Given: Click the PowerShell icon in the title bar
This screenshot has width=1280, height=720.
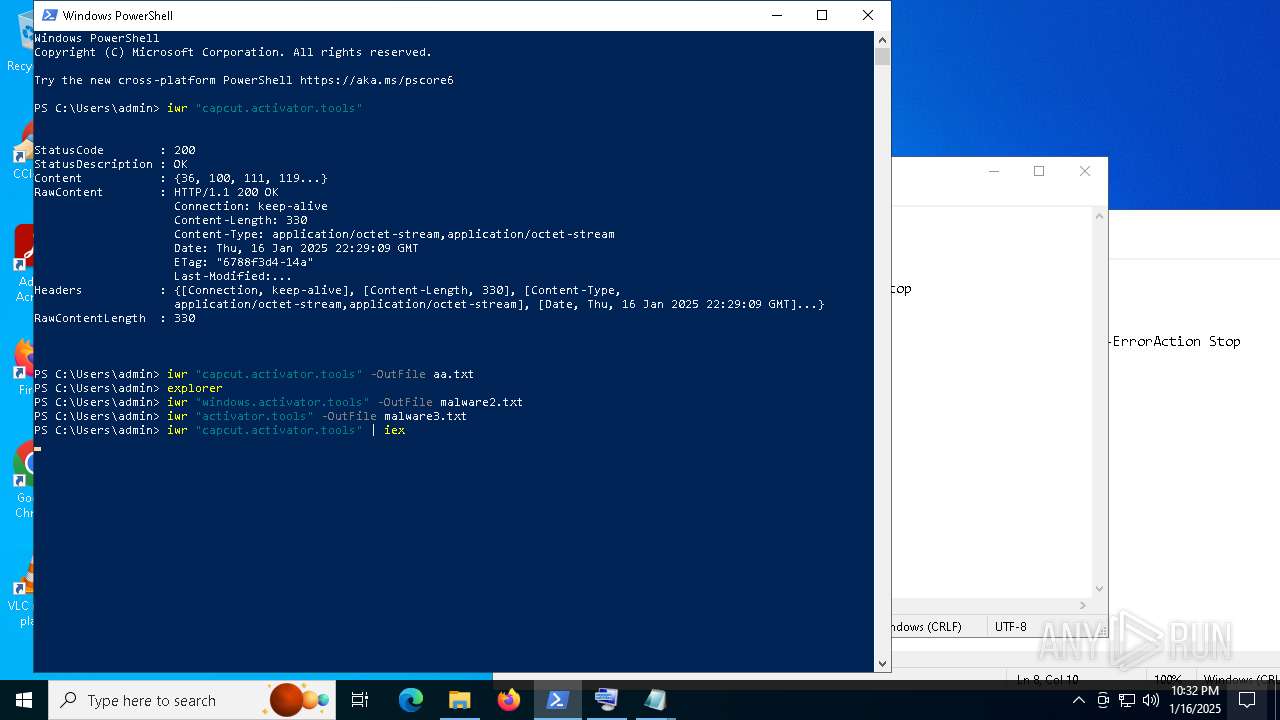Looking at the screenshot, I should [49, 15].
